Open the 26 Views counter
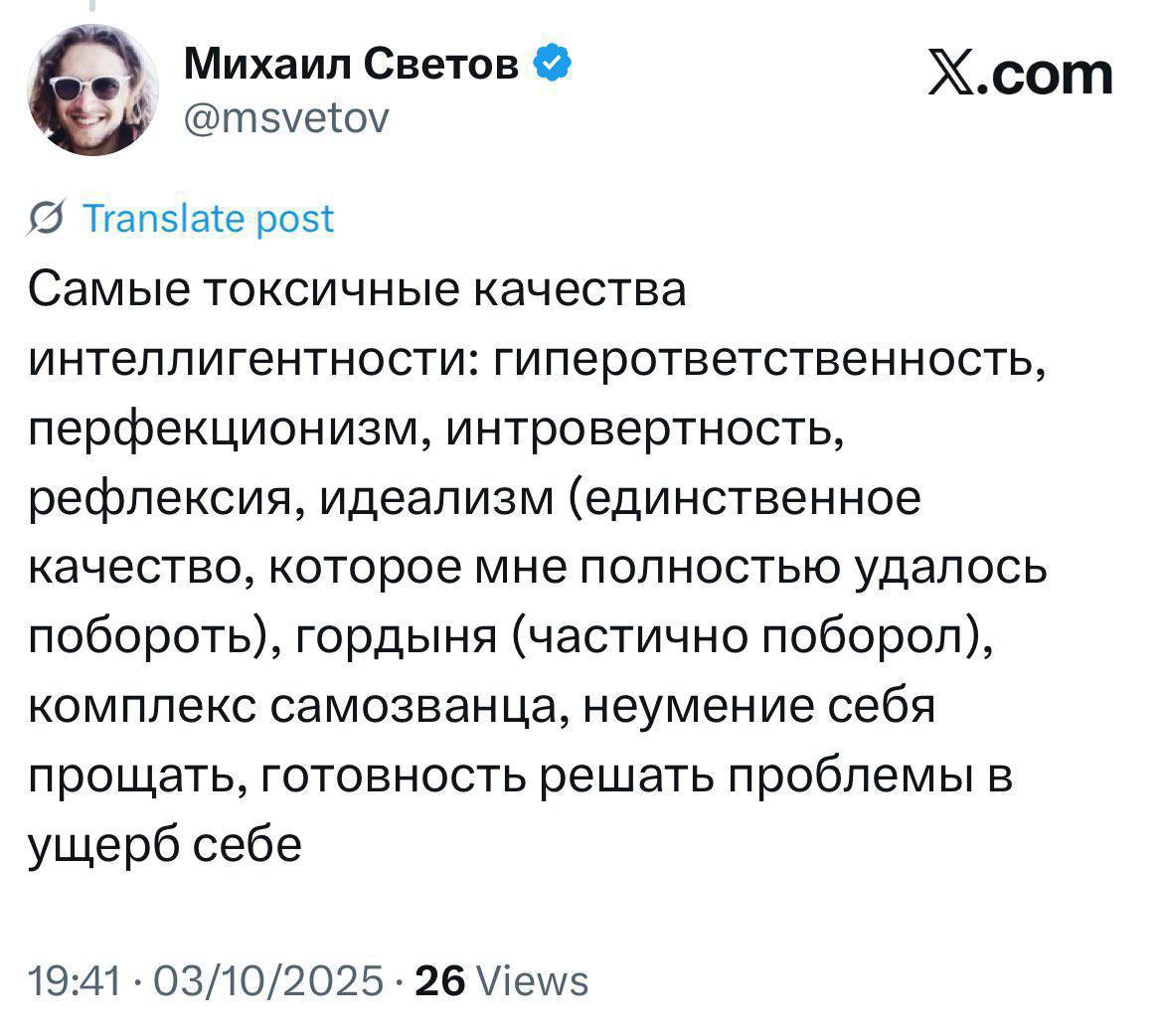The width and height of the screenshot is (1163, 1036). pos(502,981)
